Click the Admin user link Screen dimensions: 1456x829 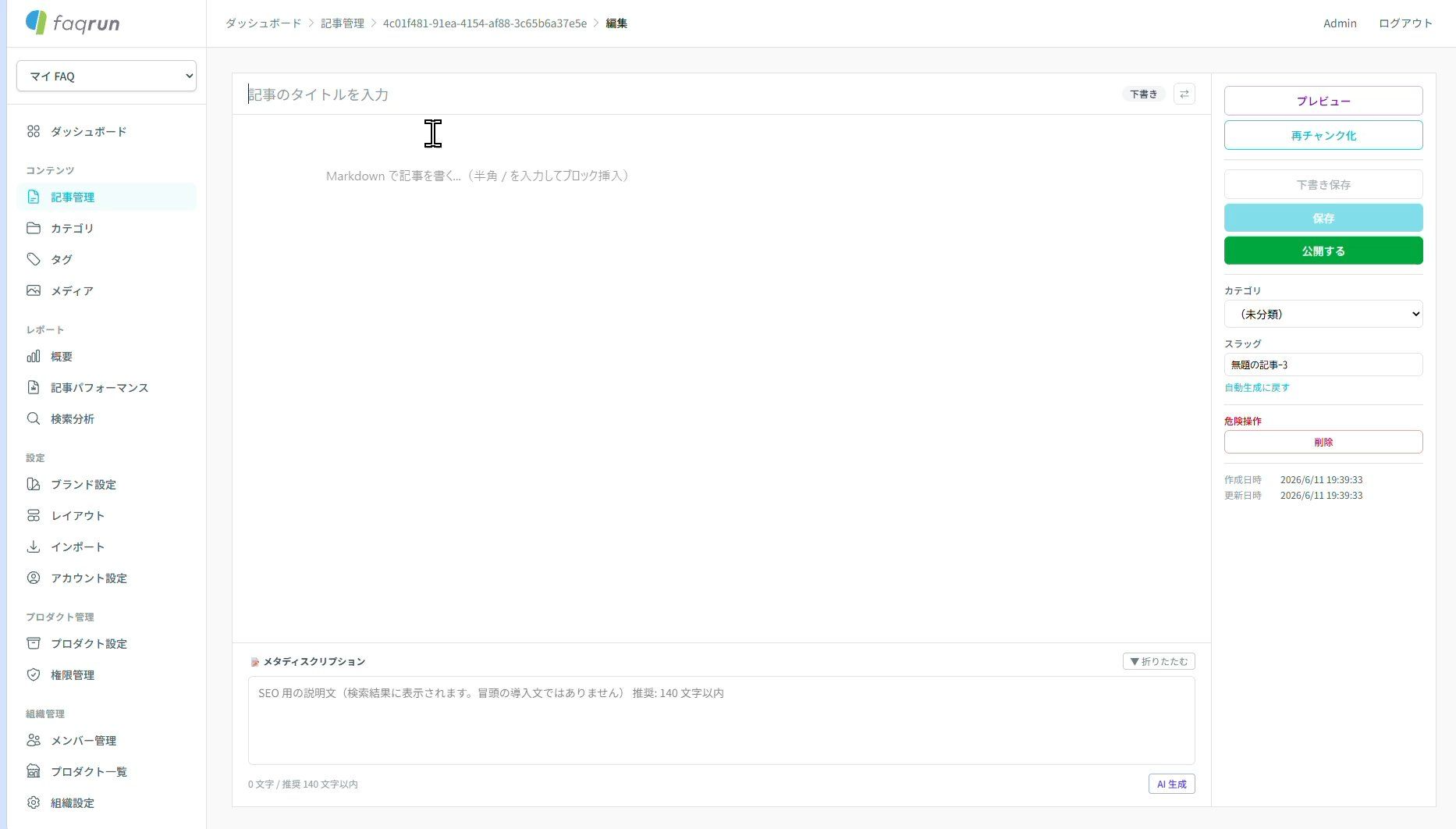click(x=1340, y=23)
